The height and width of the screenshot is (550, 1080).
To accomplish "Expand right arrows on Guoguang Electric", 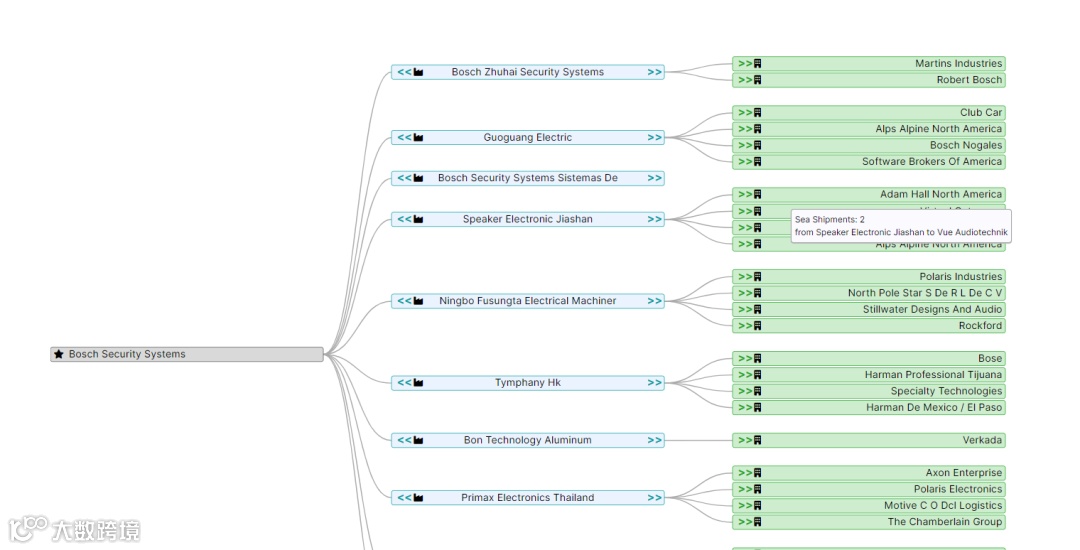I will tap(654, 138).
